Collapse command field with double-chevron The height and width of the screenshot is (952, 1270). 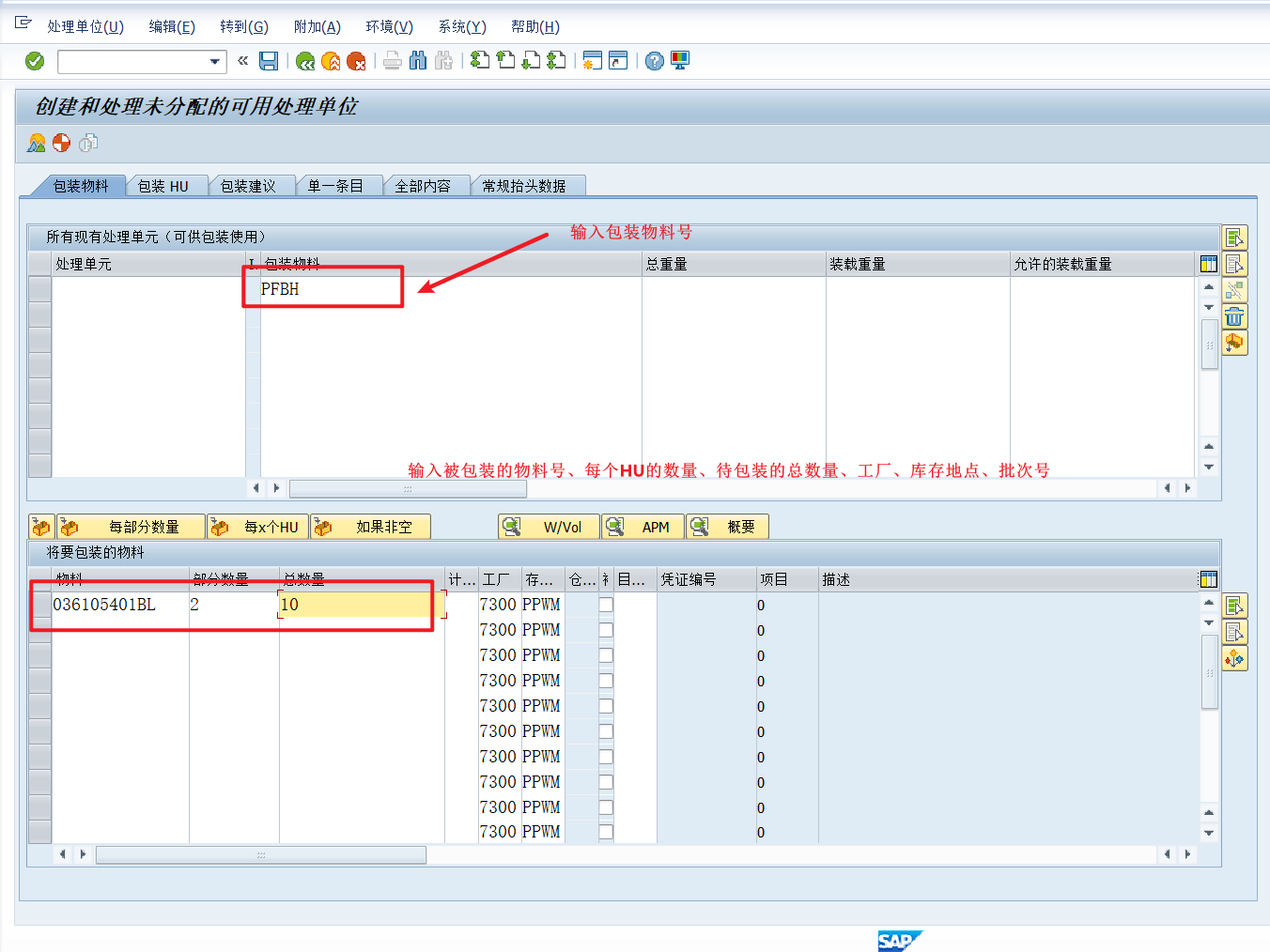242,61
